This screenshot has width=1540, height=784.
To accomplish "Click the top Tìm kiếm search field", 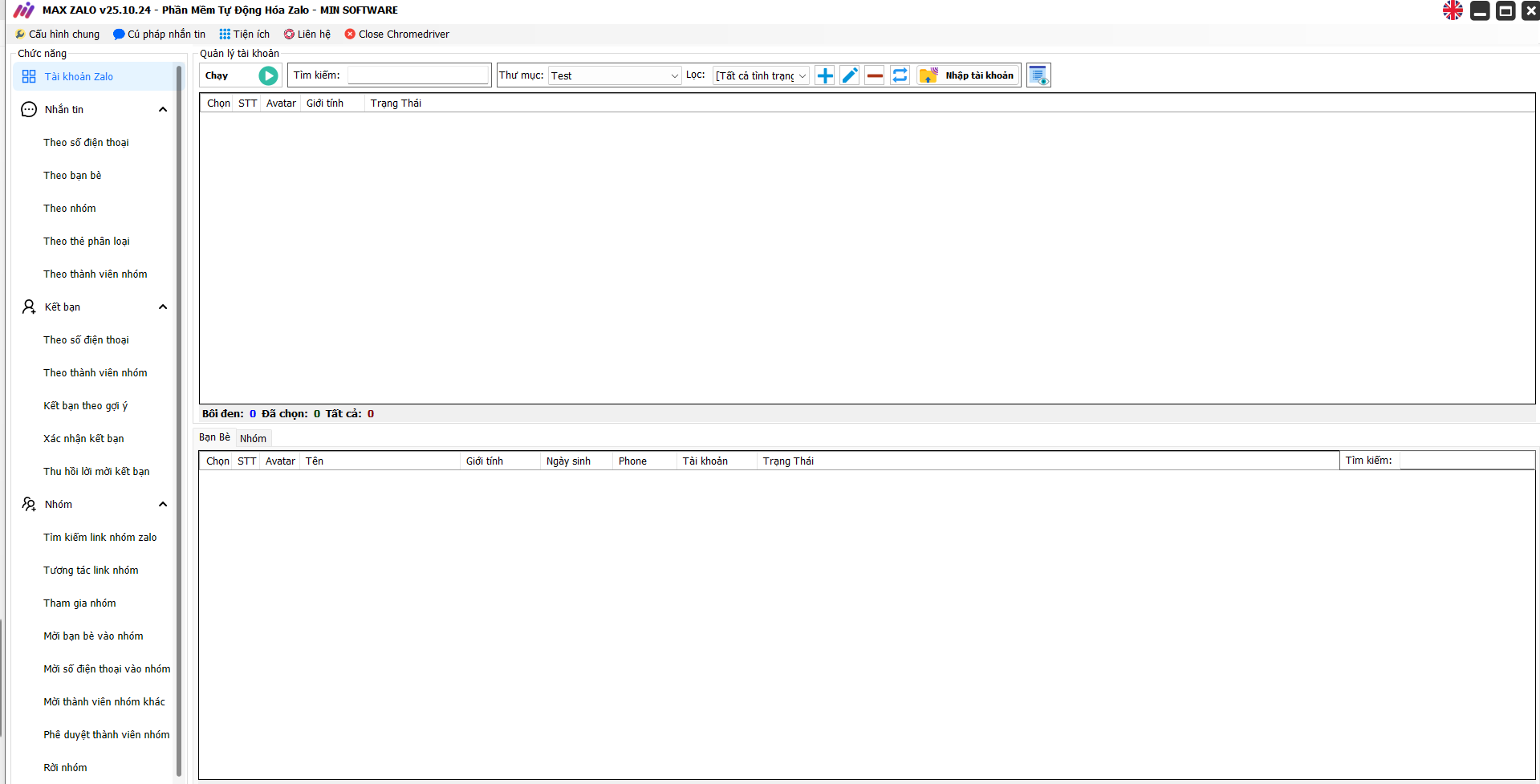I will point(417,75).
